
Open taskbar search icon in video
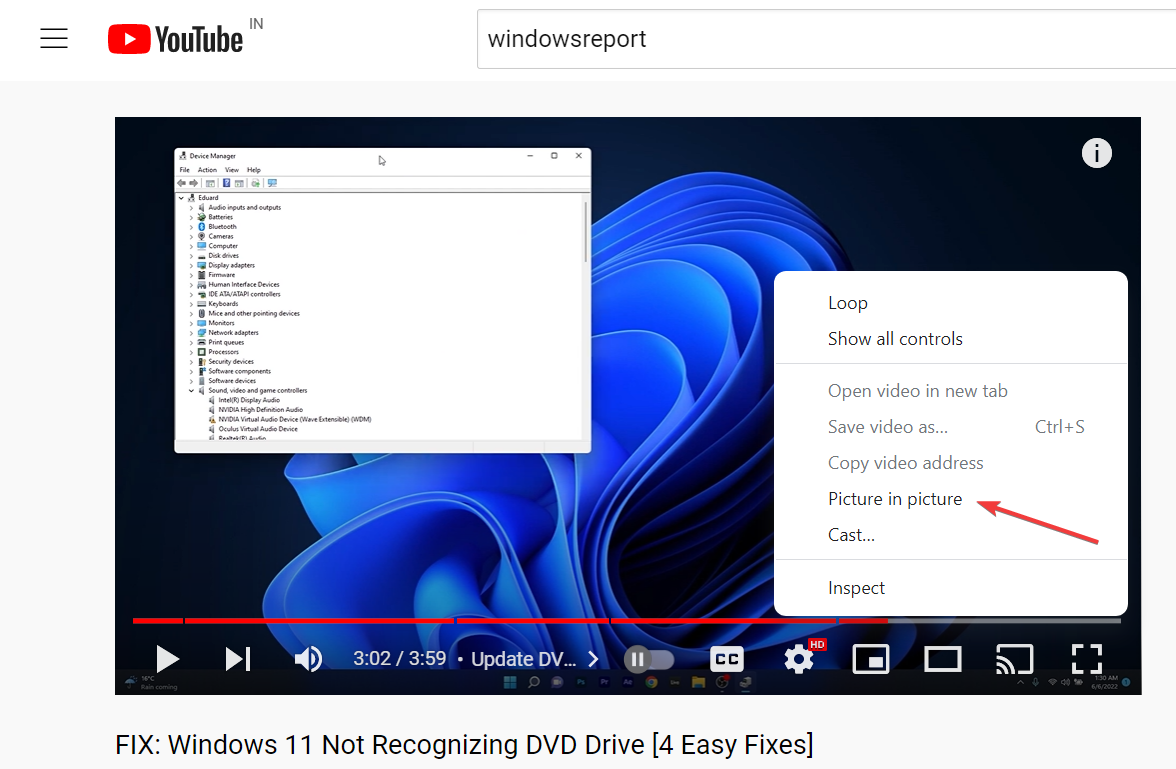click(x=533, y=682)
